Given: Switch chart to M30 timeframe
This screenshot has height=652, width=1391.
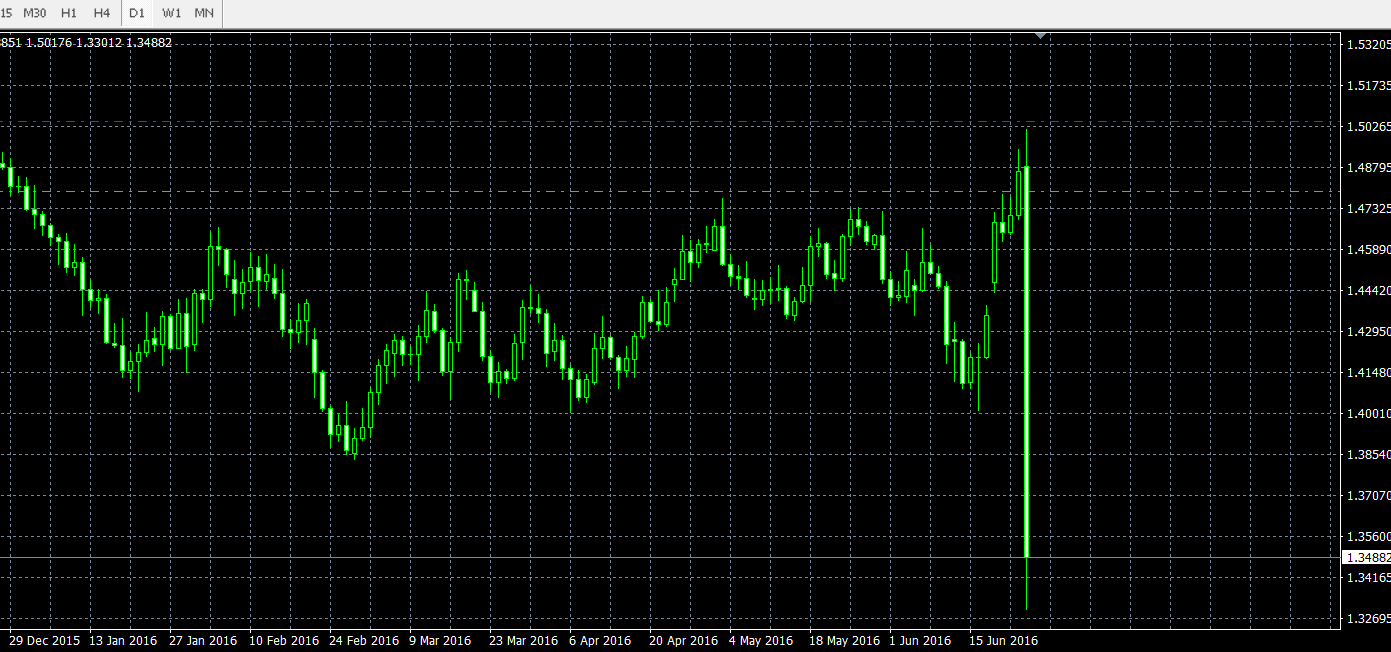Looking at the screenshot, I should [35, 13].
